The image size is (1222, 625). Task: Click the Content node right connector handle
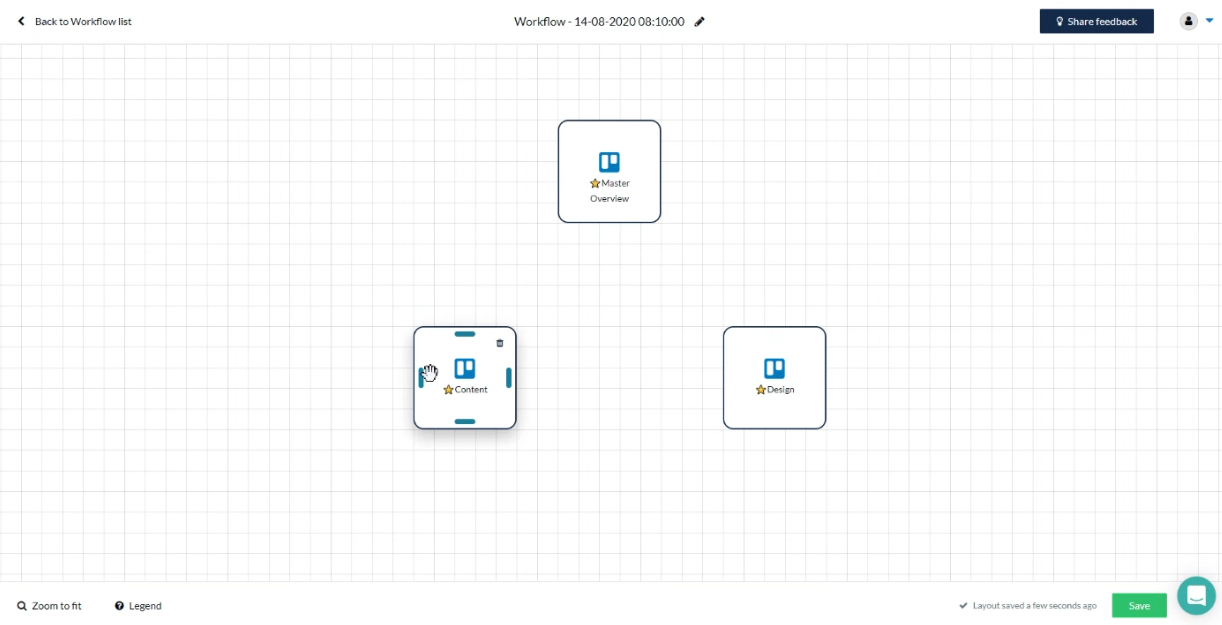coord(509,378)
